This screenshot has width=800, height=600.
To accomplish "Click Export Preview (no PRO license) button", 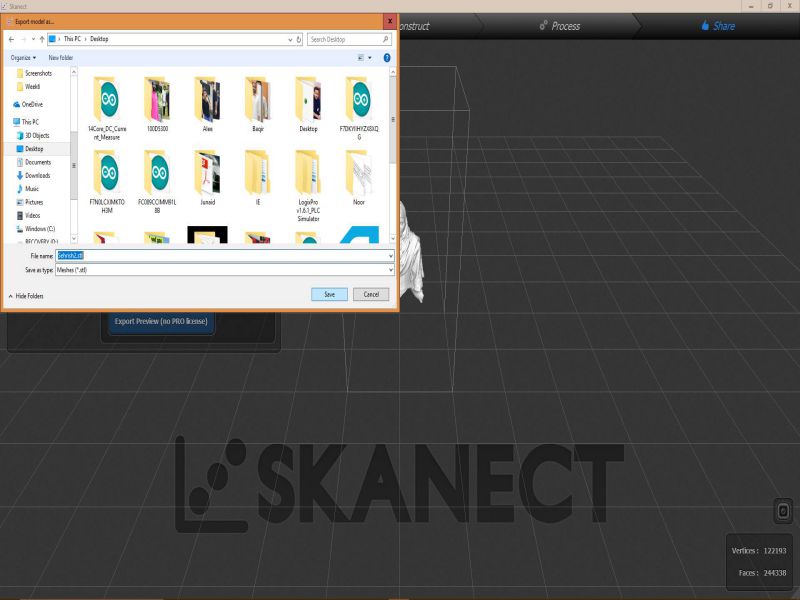I will tap(161, 321).
